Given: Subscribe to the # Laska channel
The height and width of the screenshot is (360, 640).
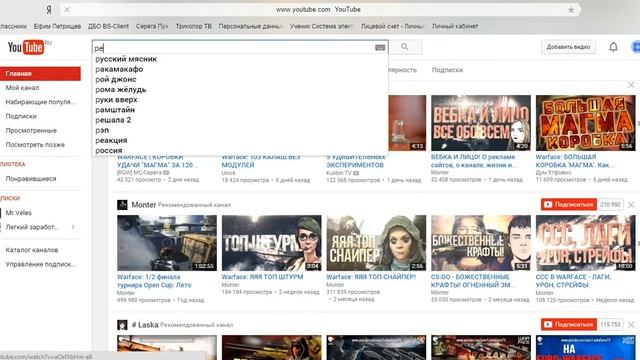Looking at the screenshot, I should (569, 324).
